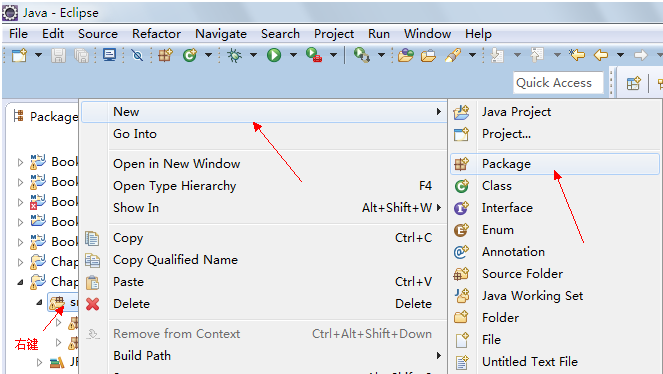Click the Forward navigation arrow icon

[x=641, y=55]
